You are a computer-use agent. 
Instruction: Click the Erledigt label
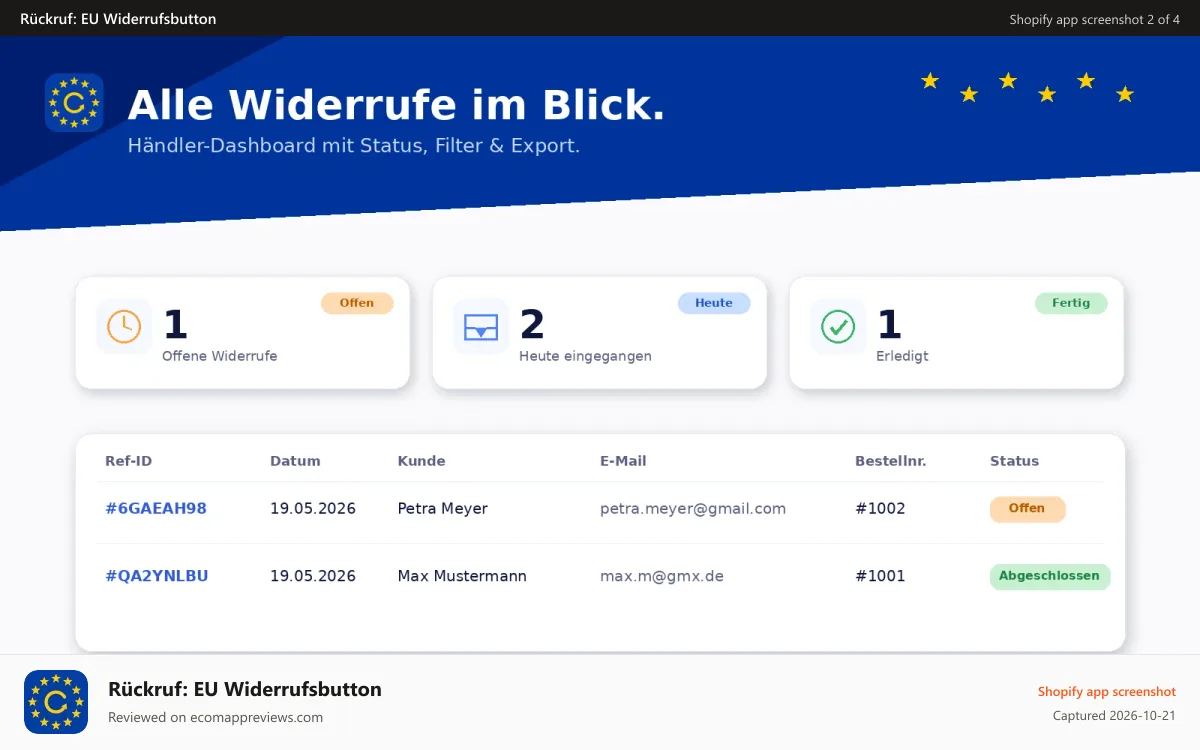coord(902,356)
